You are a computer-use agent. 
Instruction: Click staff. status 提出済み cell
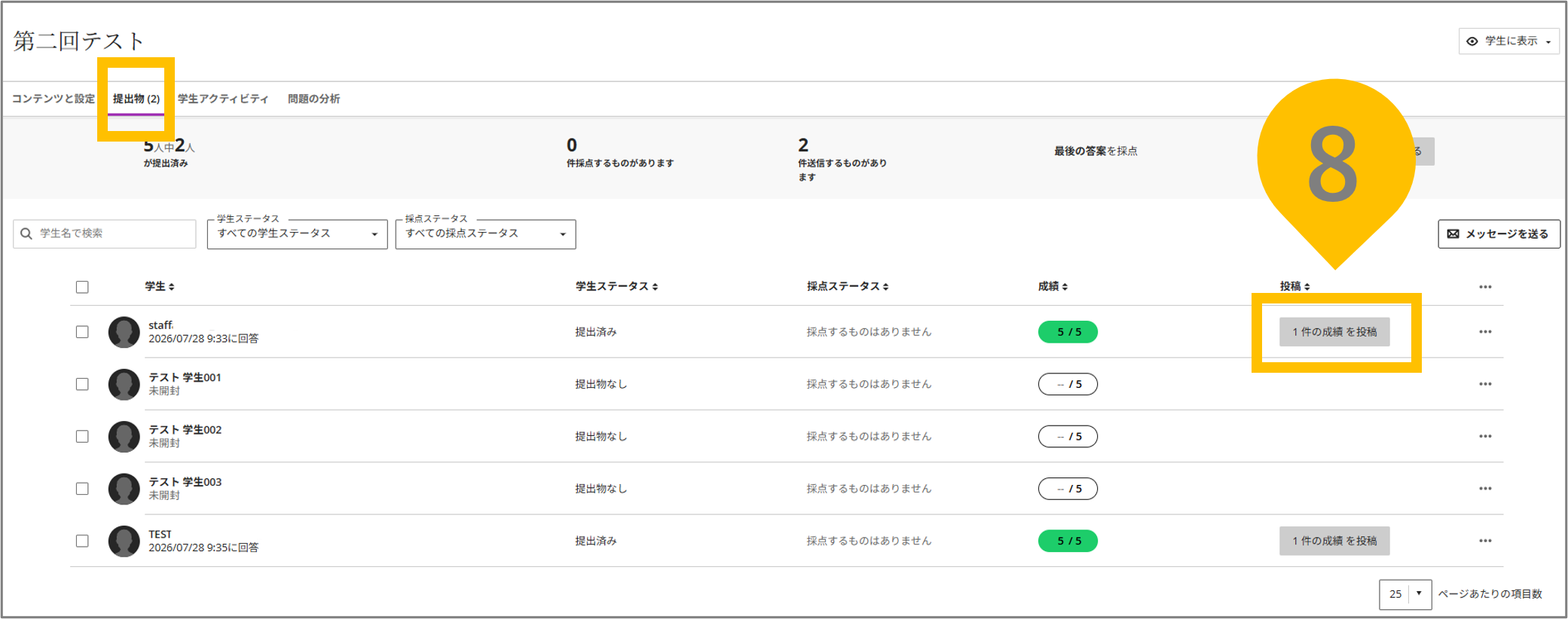pos(596,332)
